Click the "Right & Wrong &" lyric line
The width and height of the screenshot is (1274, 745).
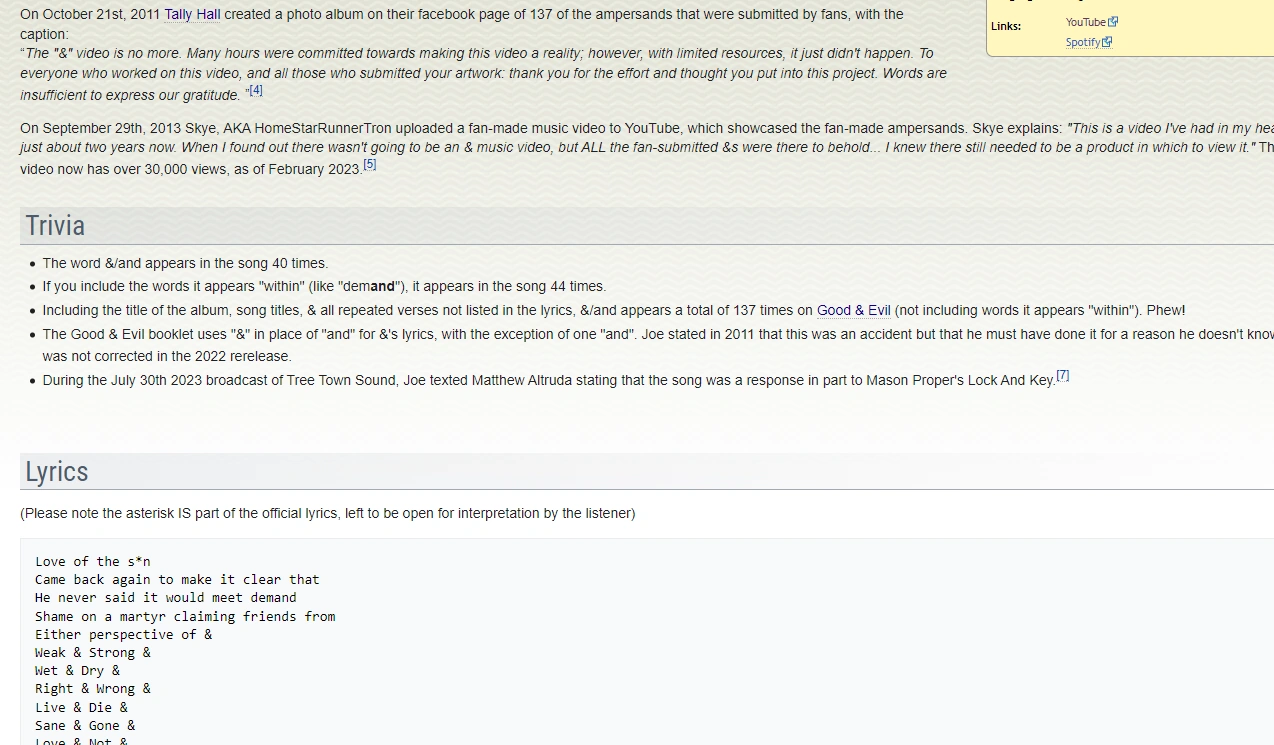pos(93,688)
